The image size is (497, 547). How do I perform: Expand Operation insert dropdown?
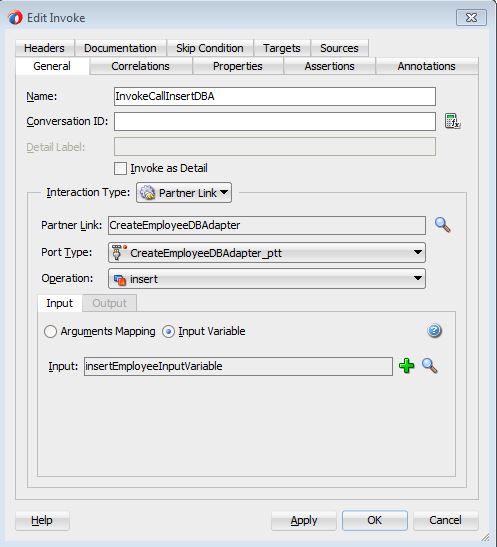267,279
